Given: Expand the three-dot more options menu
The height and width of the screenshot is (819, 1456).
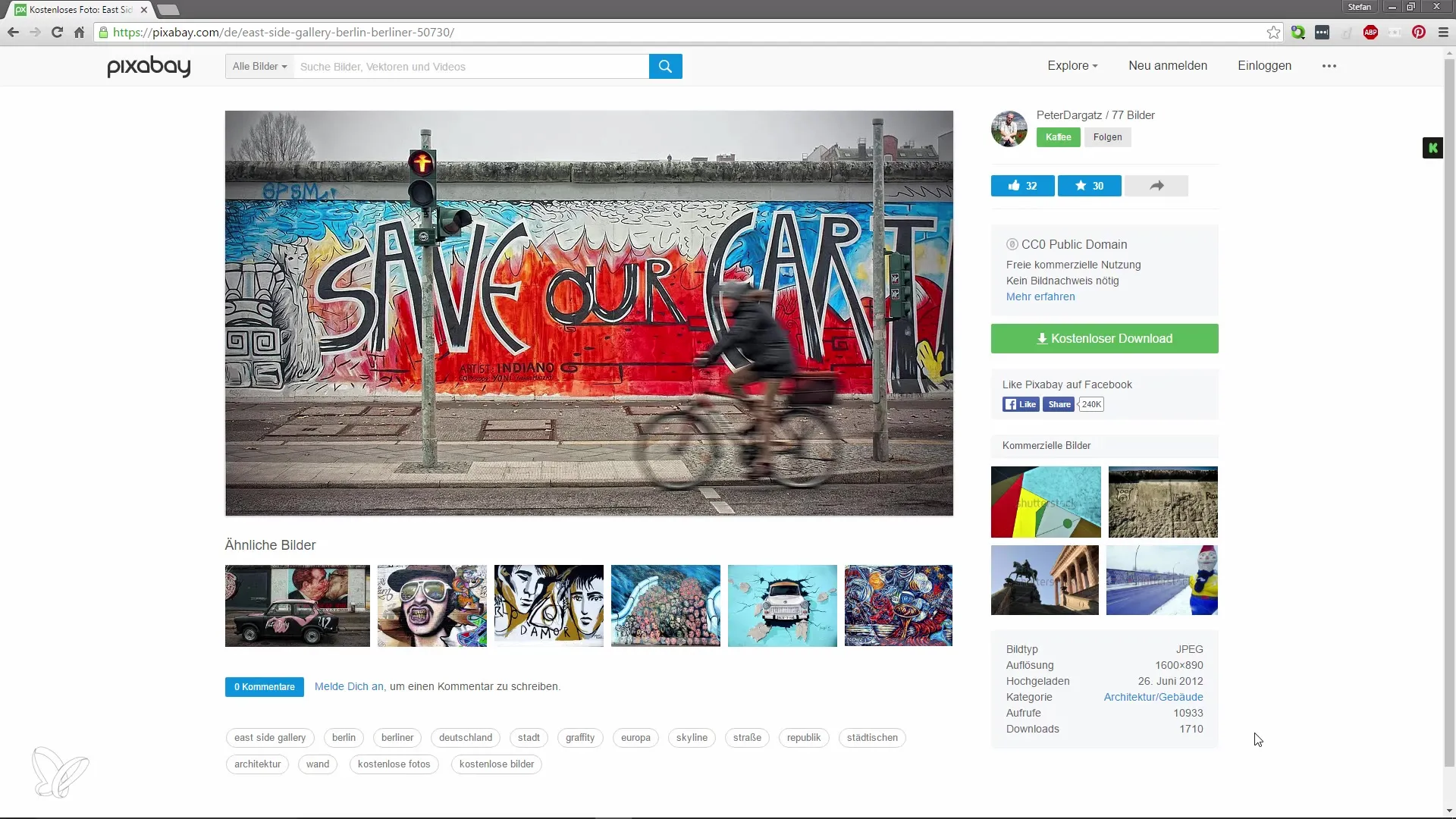Looking at the screenshot, I should (1329, 65).
